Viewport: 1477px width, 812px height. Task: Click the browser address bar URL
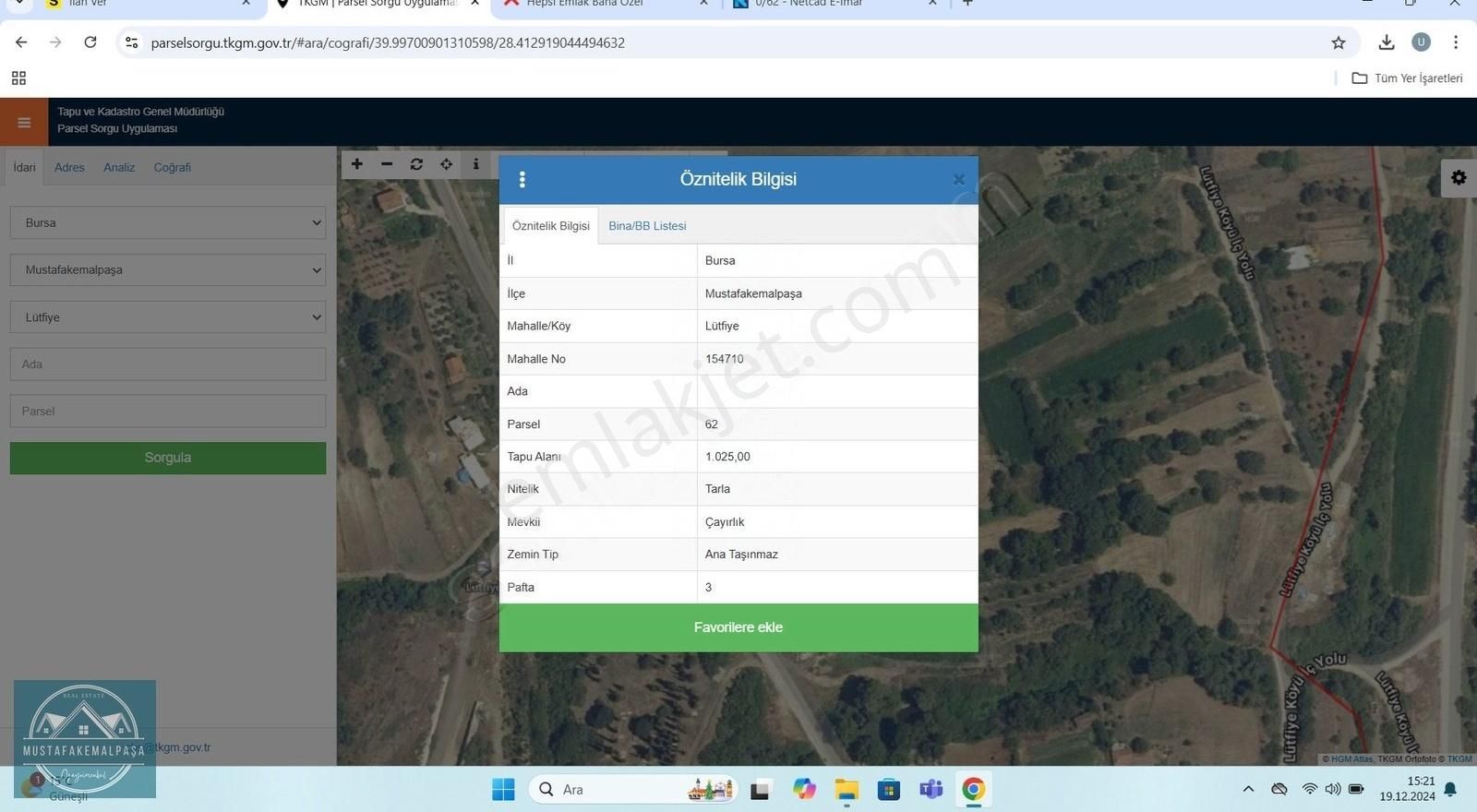[388, 42]
